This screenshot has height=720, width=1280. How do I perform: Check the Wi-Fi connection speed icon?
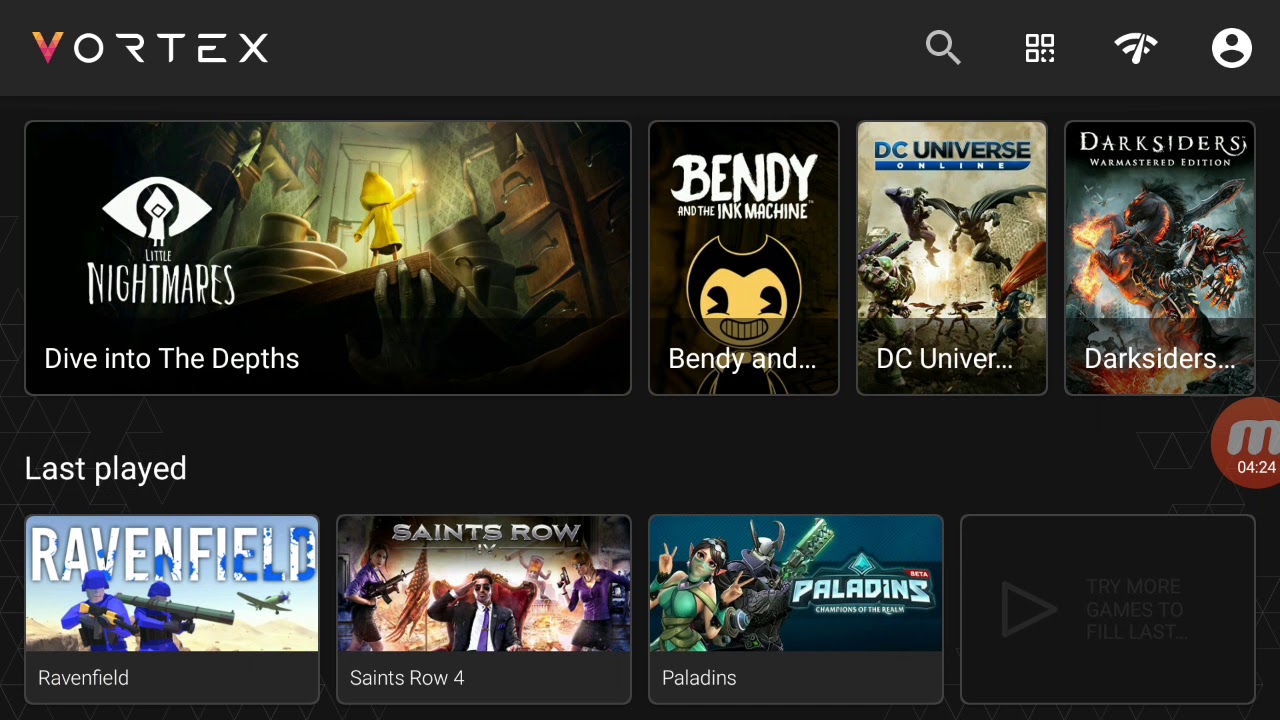[1136, 48]
